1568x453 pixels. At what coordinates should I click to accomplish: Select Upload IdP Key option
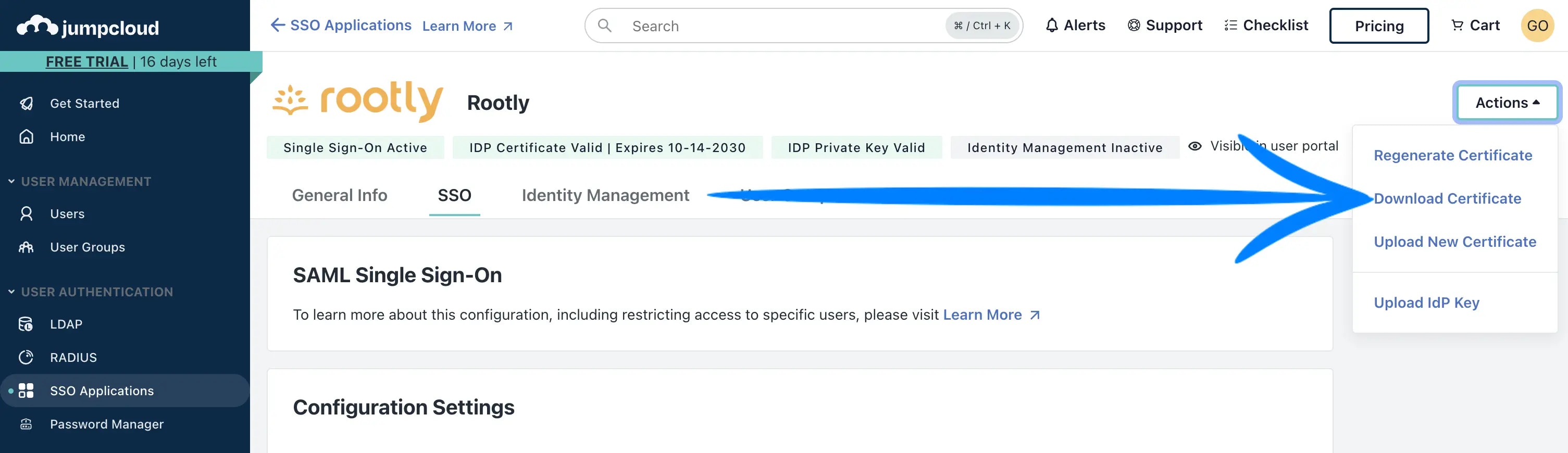(1426, 302)
